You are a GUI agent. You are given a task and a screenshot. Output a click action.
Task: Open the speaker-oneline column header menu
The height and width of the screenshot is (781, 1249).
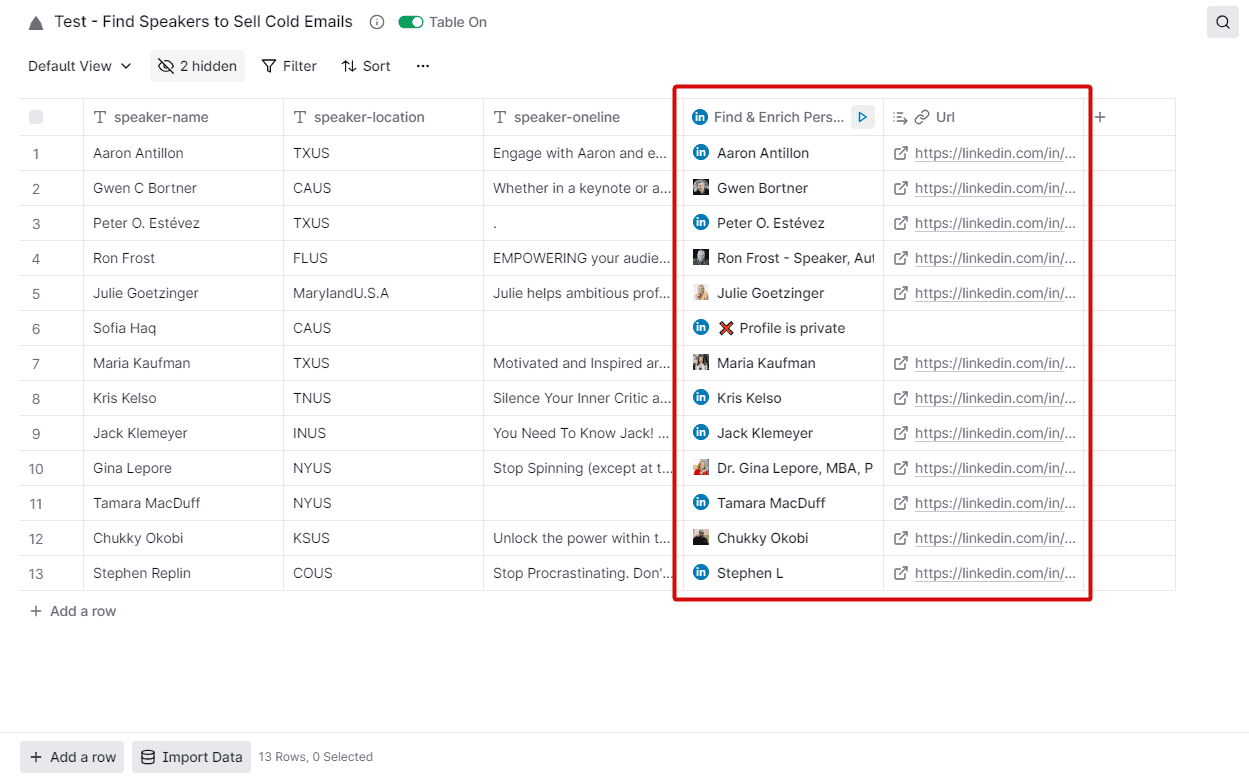[x=583, y=117]
